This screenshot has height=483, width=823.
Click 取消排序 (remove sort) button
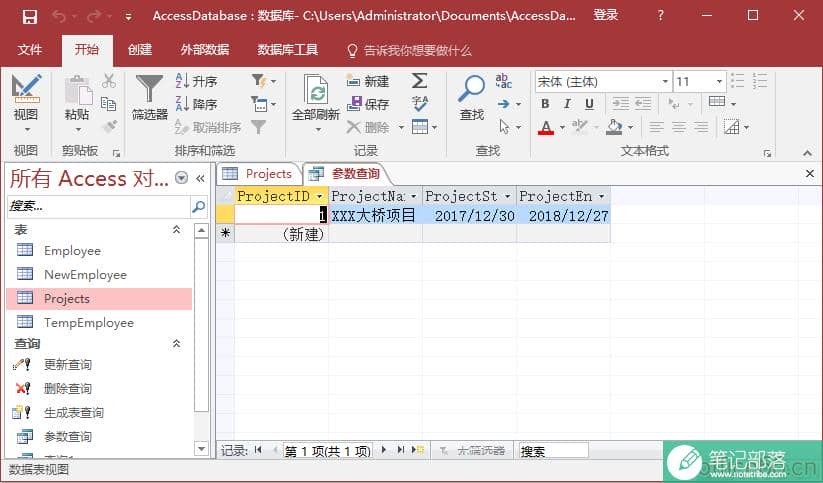208,127
